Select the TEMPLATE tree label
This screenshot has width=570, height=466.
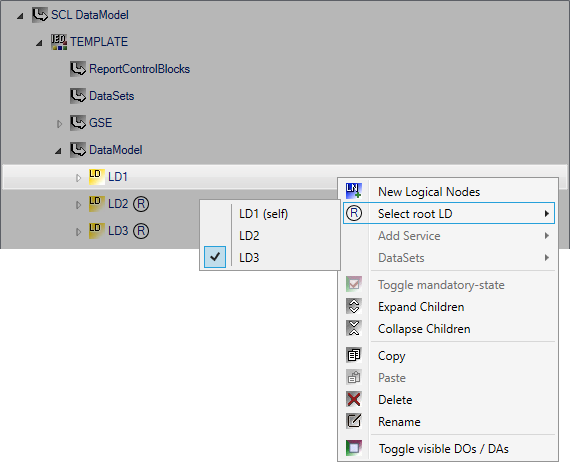99,42
